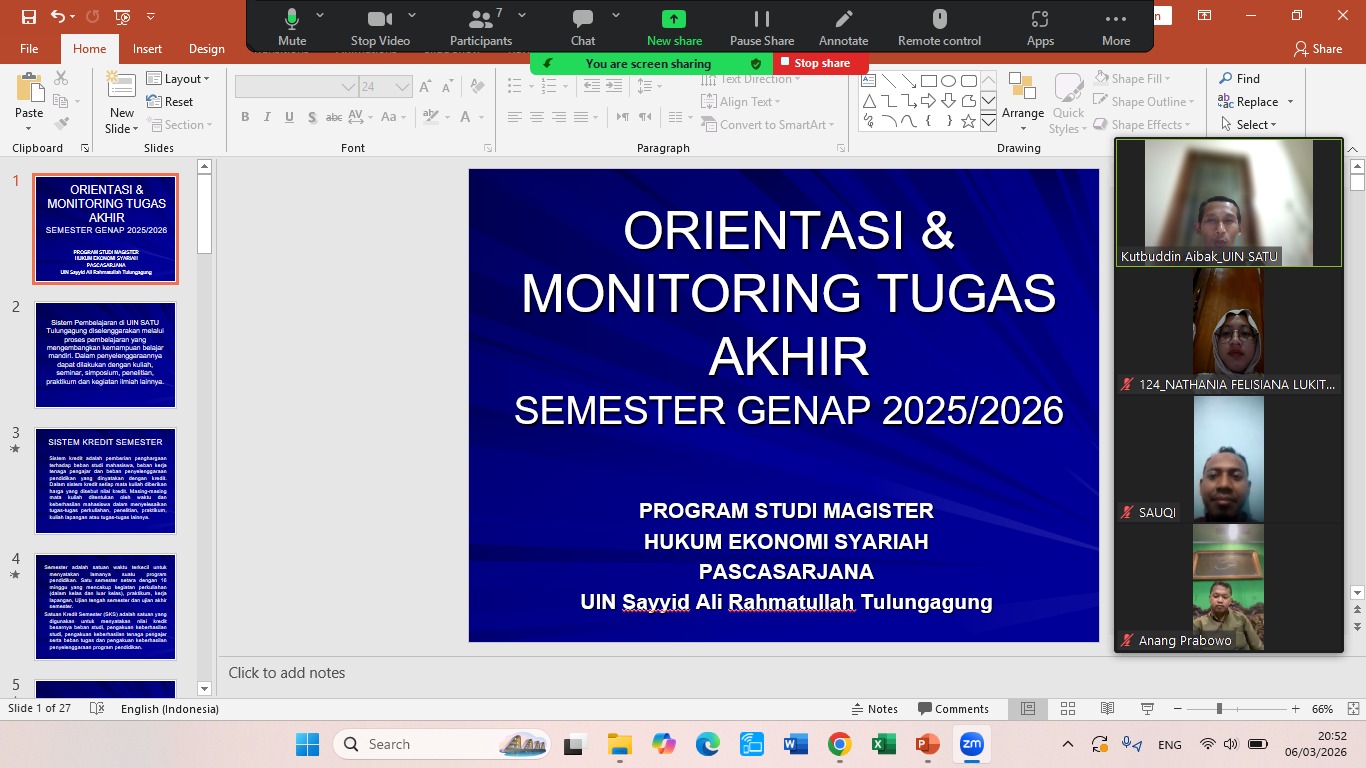
Task: Open the Arrange menu
Action: pyautogui.click(x=1023, y=101)
